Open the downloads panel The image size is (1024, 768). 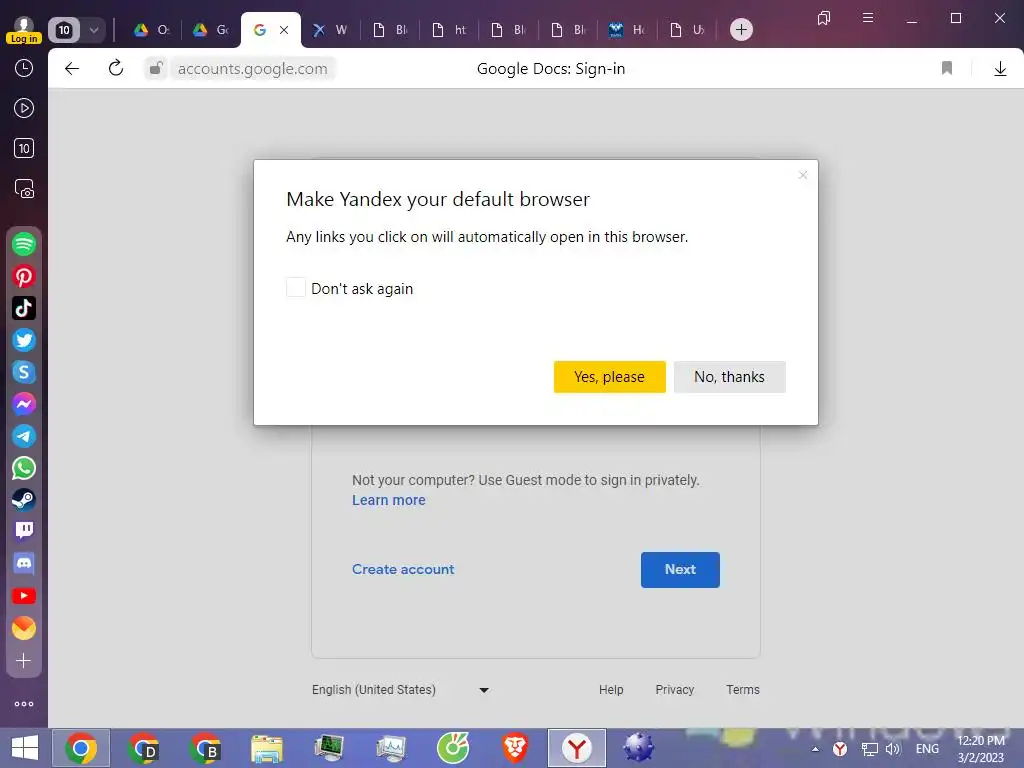(x=1000, y=69)
